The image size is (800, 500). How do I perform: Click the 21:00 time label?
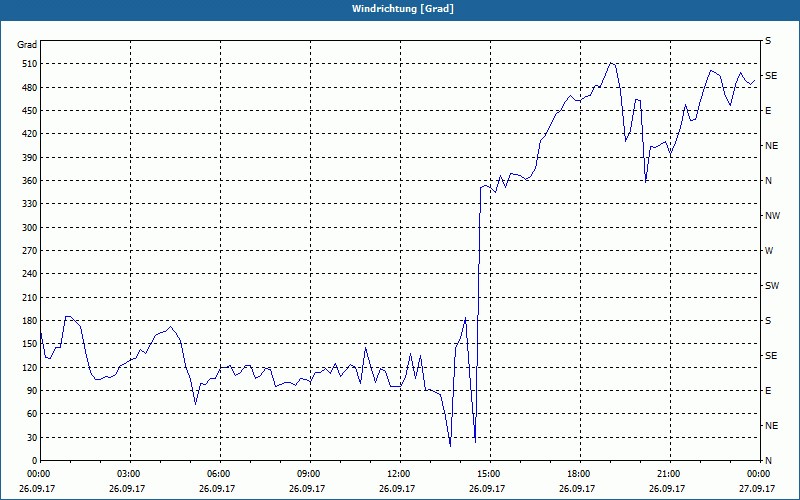670,474
